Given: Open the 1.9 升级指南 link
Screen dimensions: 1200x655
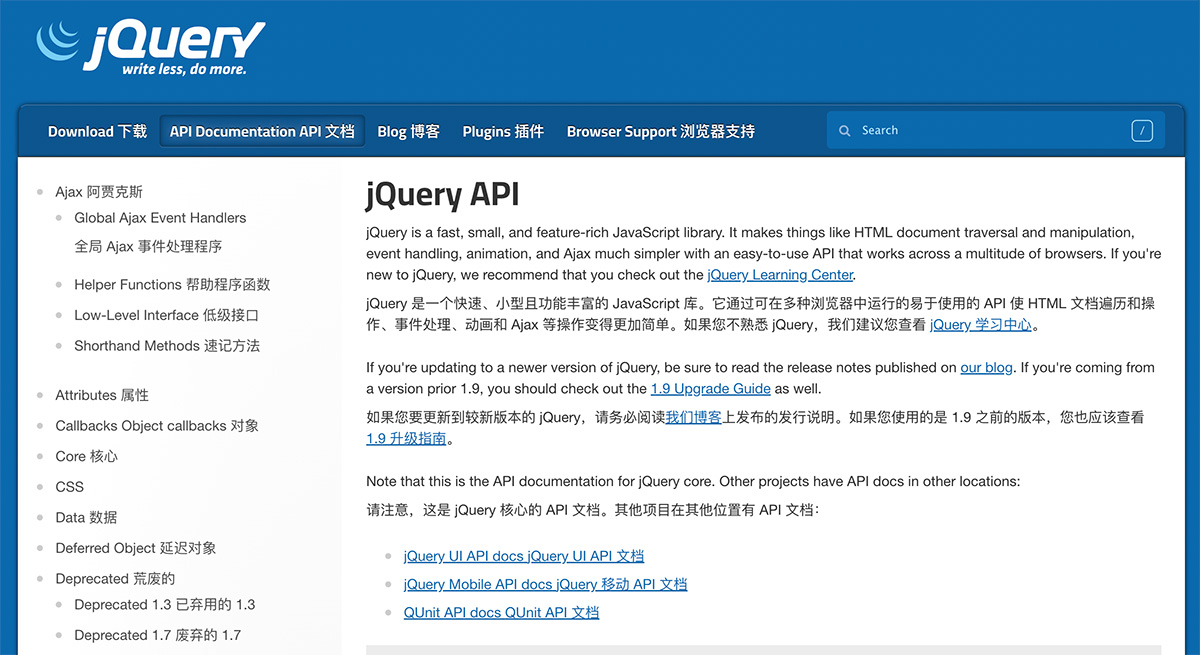Looking at the screenshot, I should [x=406, y=439].
